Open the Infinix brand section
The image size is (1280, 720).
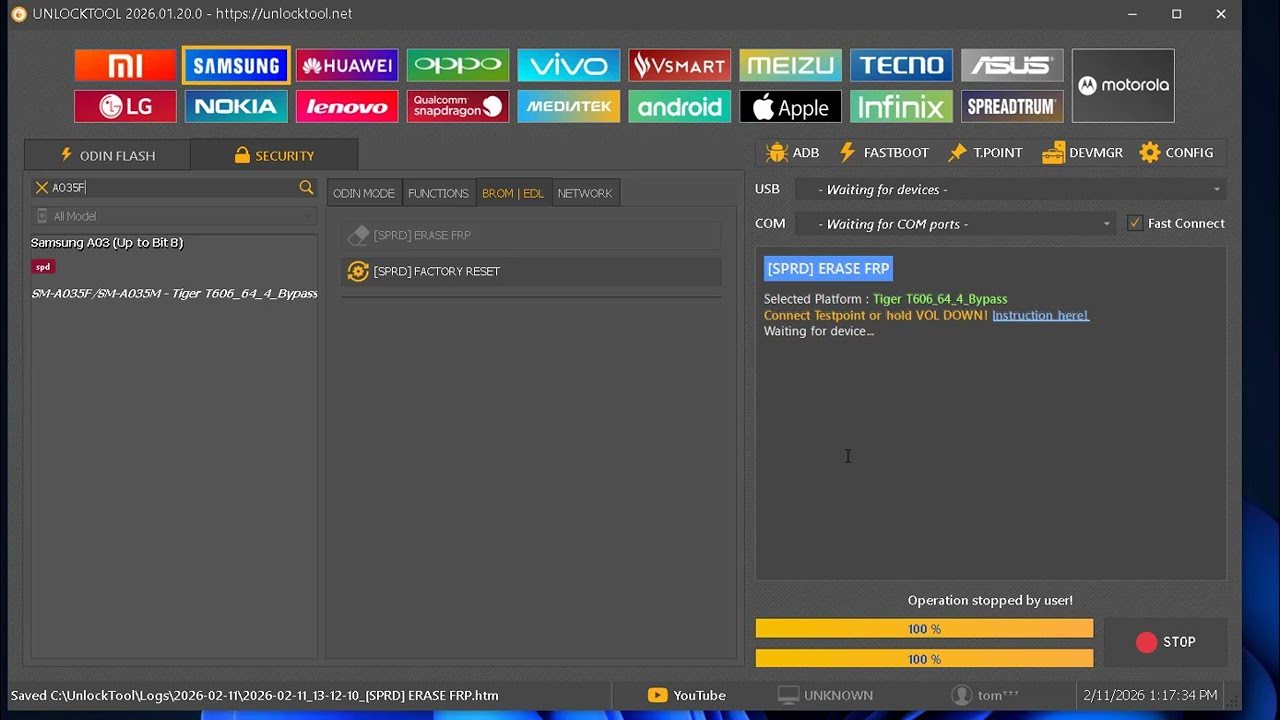[902, 106]
